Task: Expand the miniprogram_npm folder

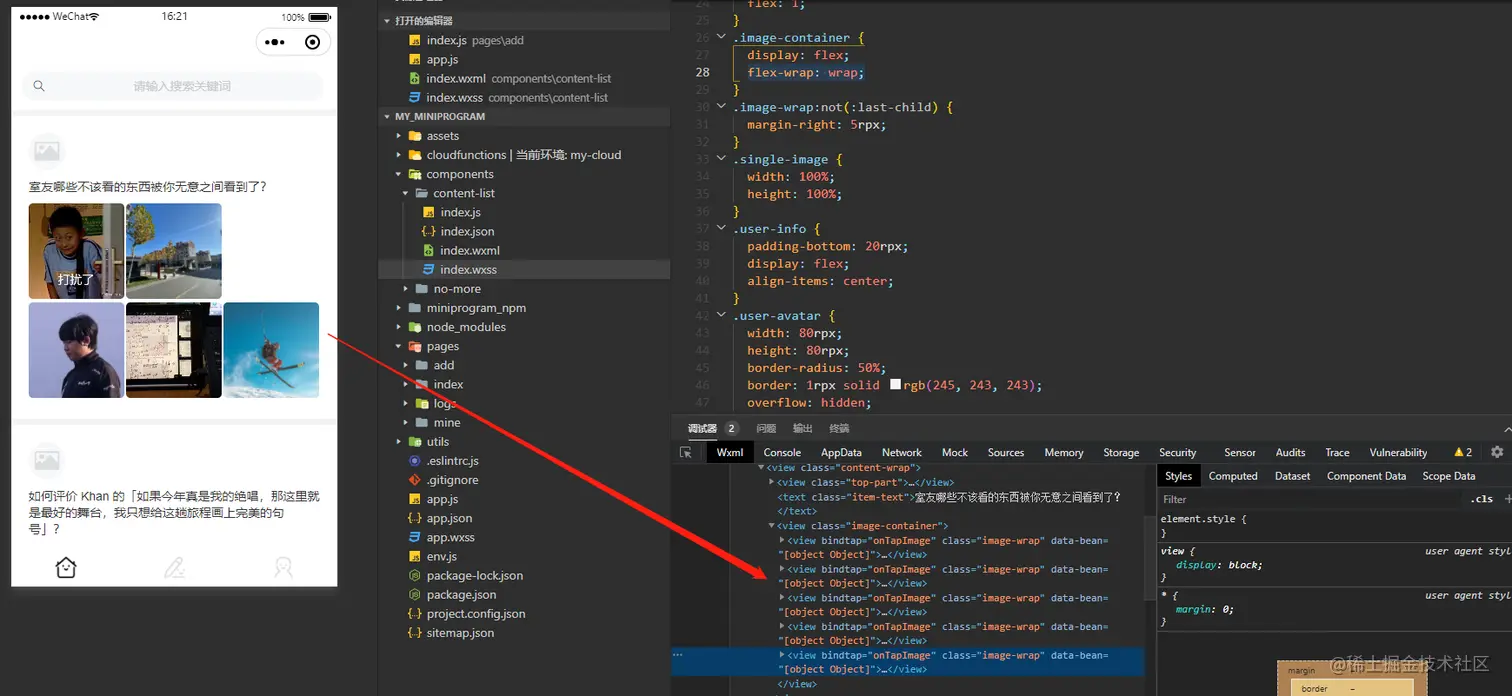Action: tap(399, 308)
